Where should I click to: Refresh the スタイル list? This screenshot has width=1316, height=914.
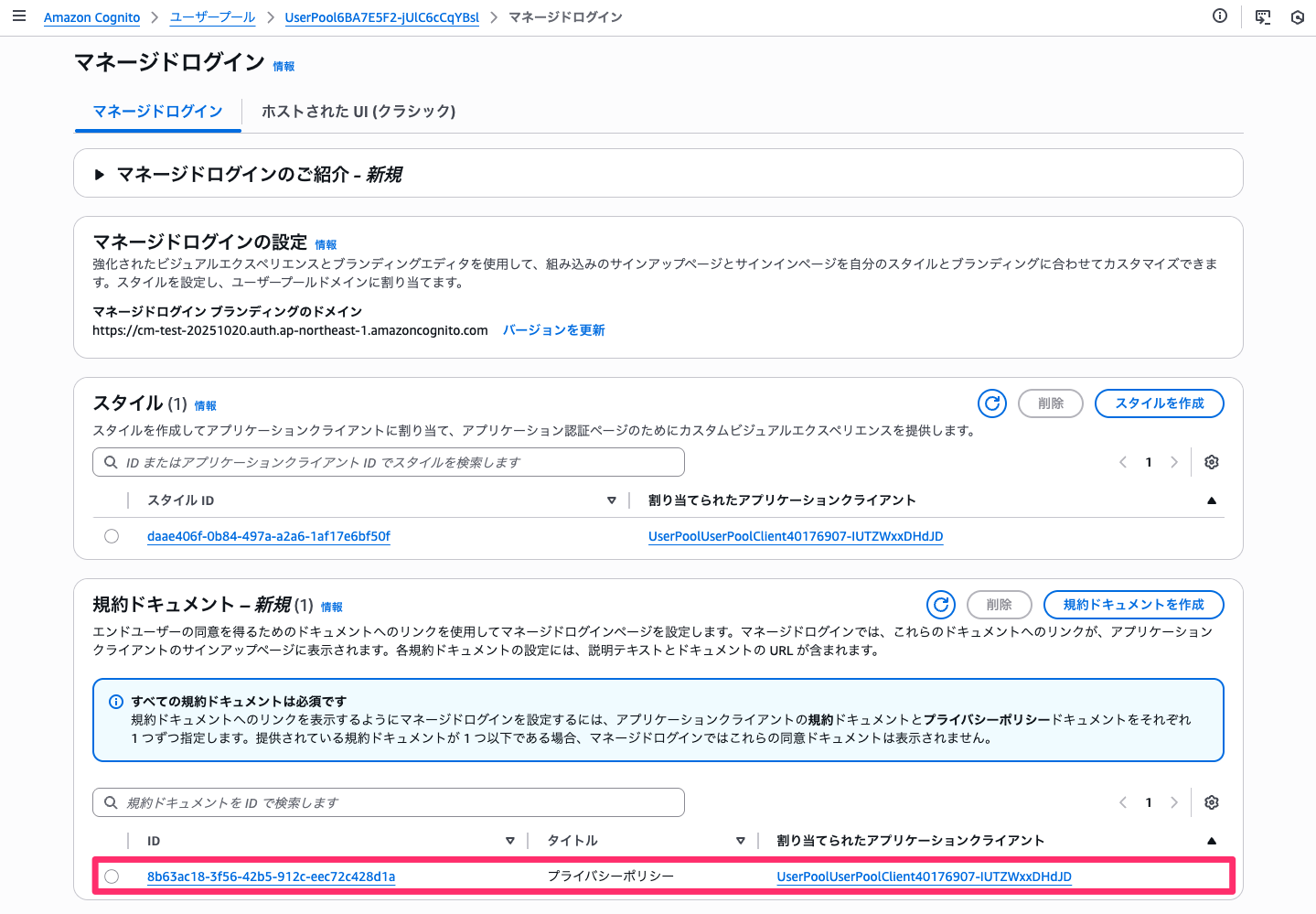[992, 403]
